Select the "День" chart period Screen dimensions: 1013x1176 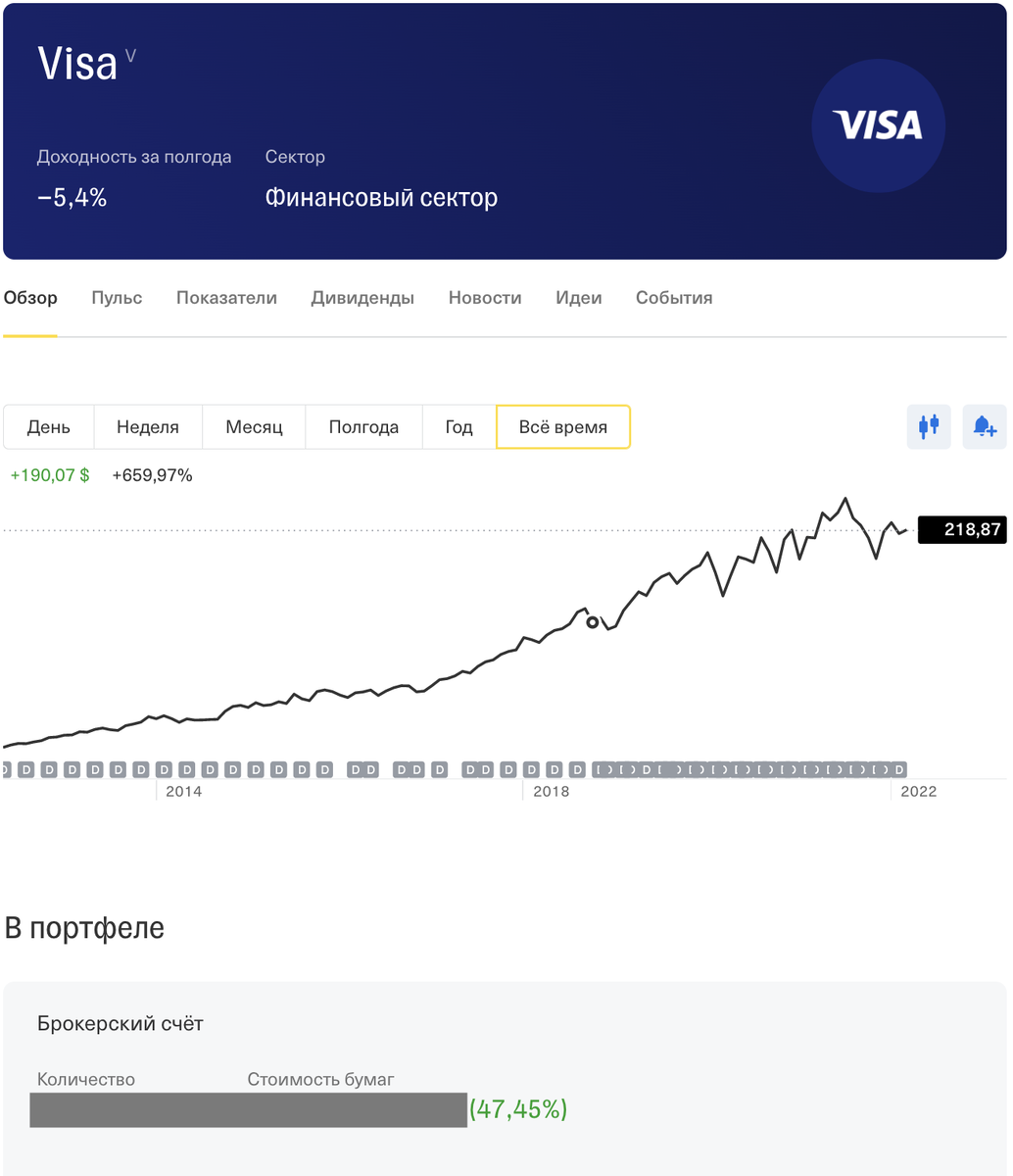(x=47, y=426)
